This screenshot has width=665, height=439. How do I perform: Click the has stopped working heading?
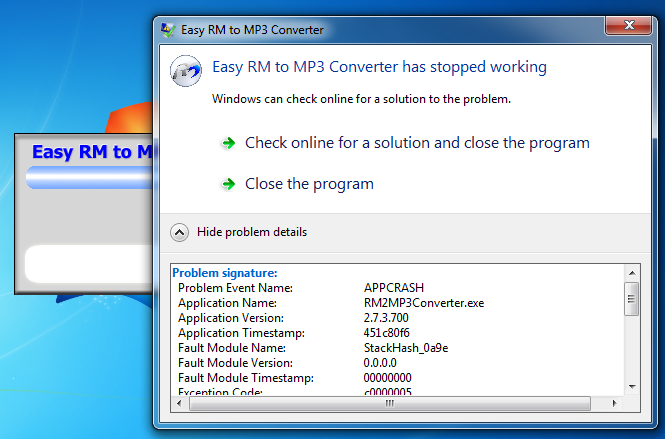pyautogui.click(x=379, y=67)
